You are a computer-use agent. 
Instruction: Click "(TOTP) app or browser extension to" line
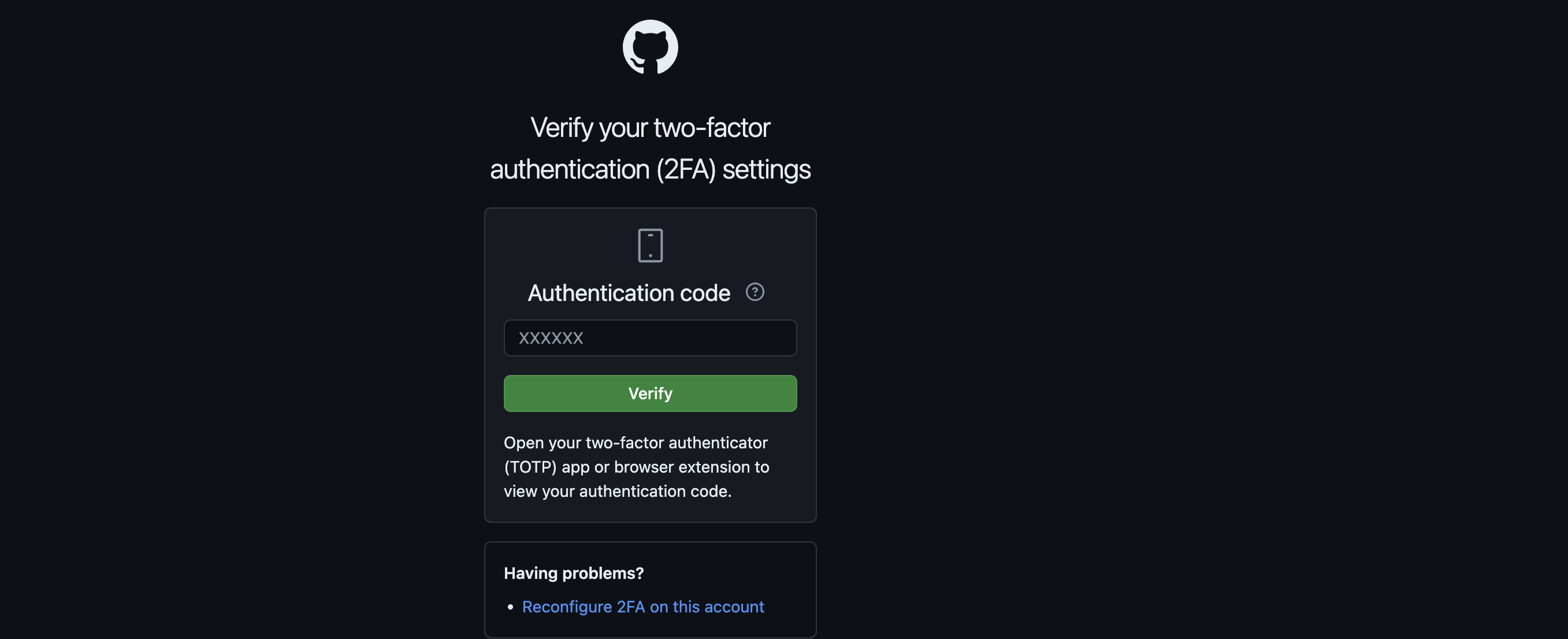coord(636,467)
